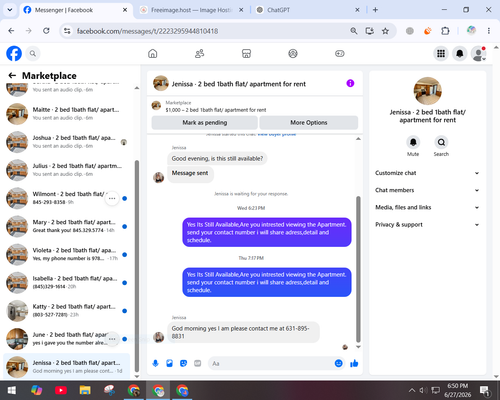Screen dimensions: 500x400
Task: Open Isabella conversation in list
Action: pyautogui.click(x=67, y=282)
